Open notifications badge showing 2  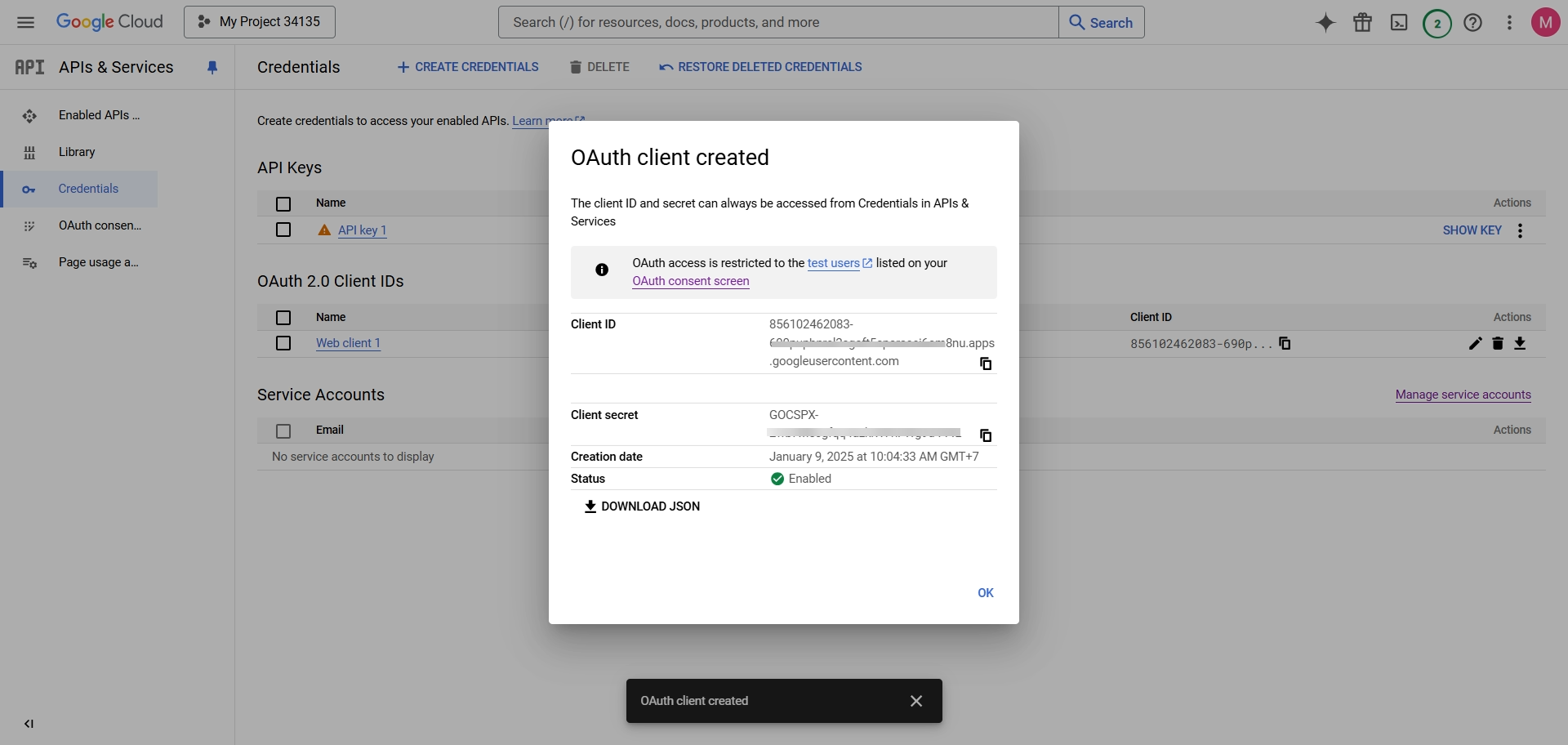[x=1437, y=23]
